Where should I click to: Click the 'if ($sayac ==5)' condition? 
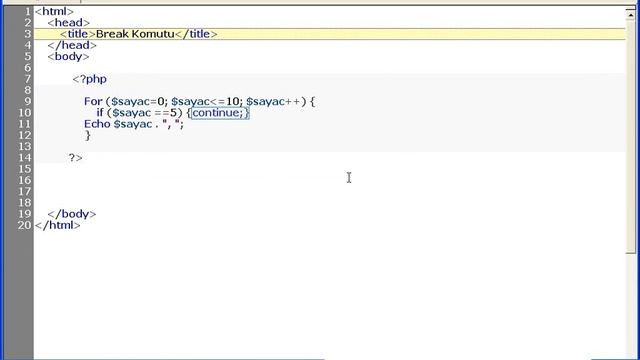coord(139,113)
